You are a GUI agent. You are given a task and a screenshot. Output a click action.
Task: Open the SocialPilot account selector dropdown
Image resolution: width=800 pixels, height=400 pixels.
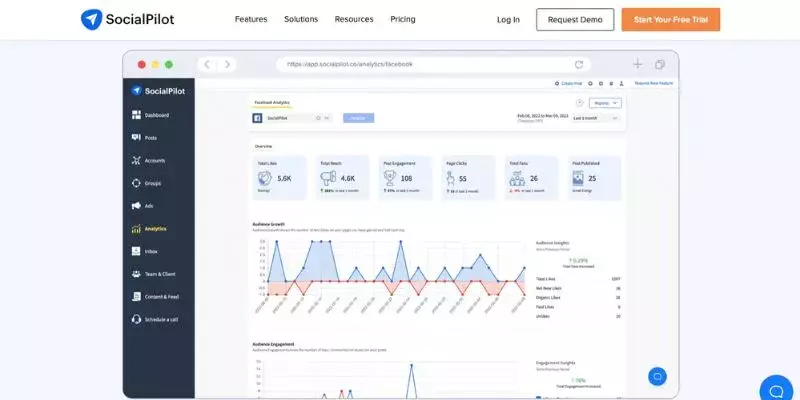pos(299,118)
